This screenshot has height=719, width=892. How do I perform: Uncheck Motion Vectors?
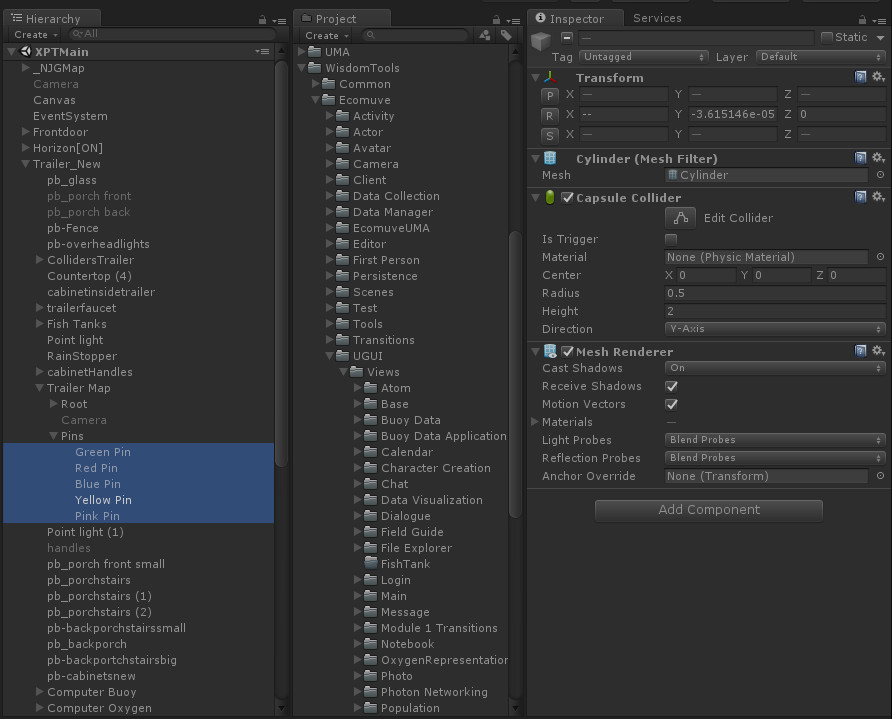(671, 404)
